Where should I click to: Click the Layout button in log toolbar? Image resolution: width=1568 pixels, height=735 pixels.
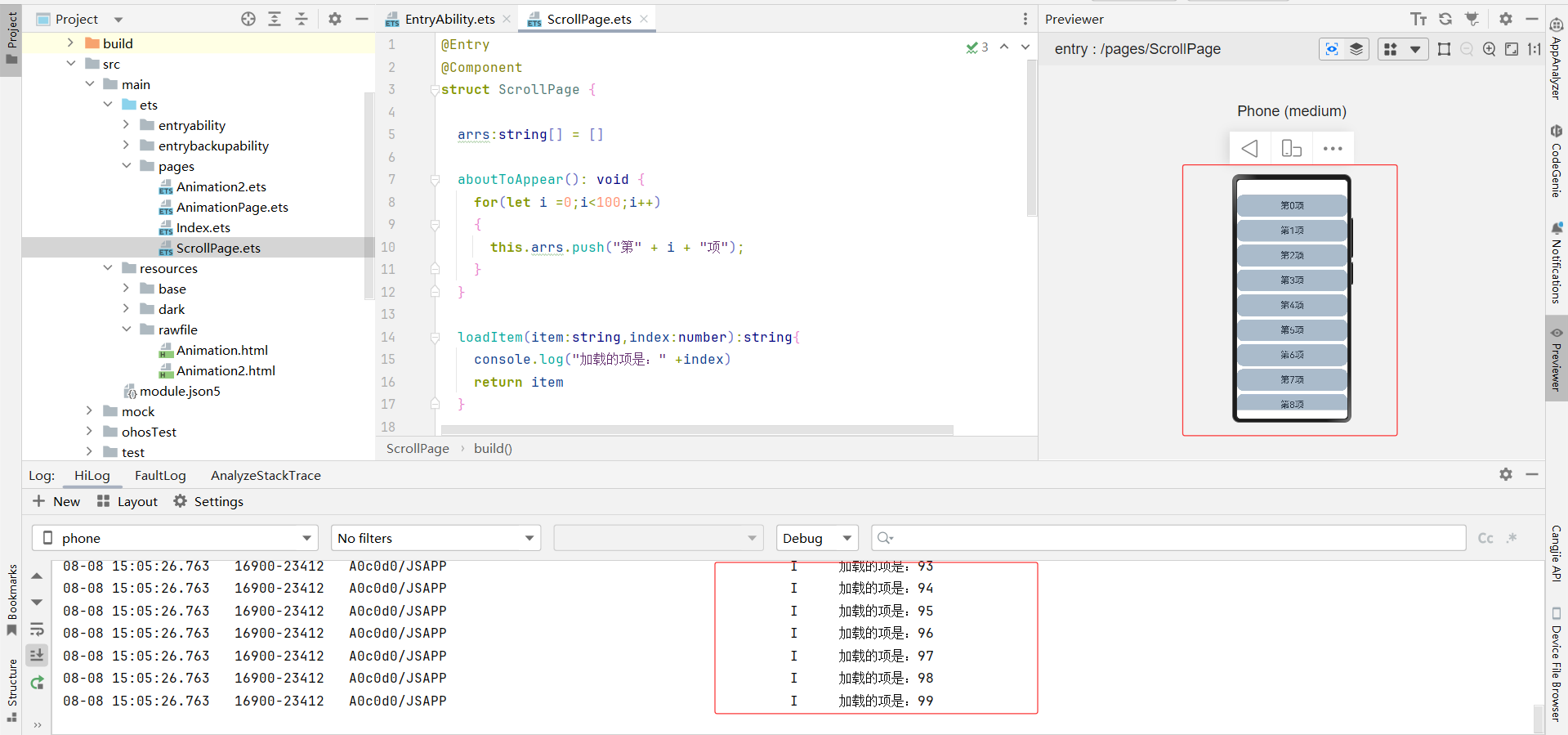[127, 501]
